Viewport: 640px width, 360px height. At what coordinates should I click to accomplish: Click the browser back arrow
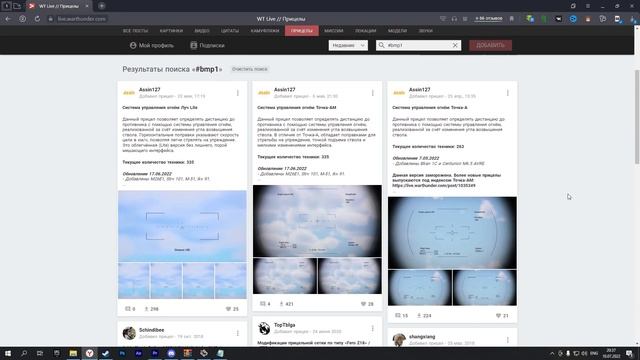(8, 19)
